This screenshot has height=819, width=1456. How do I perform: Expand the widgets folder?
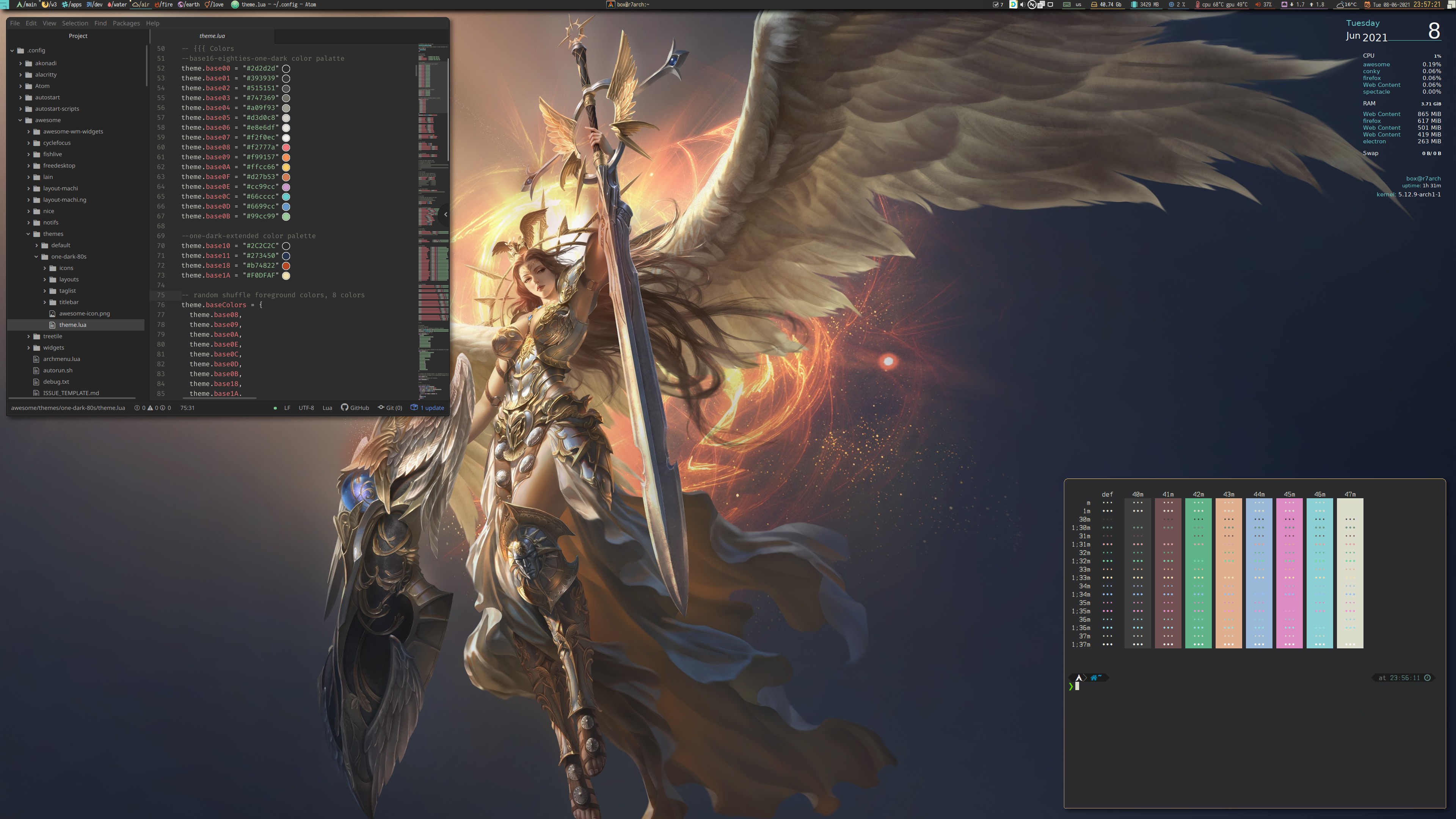(x=28, y=348)
